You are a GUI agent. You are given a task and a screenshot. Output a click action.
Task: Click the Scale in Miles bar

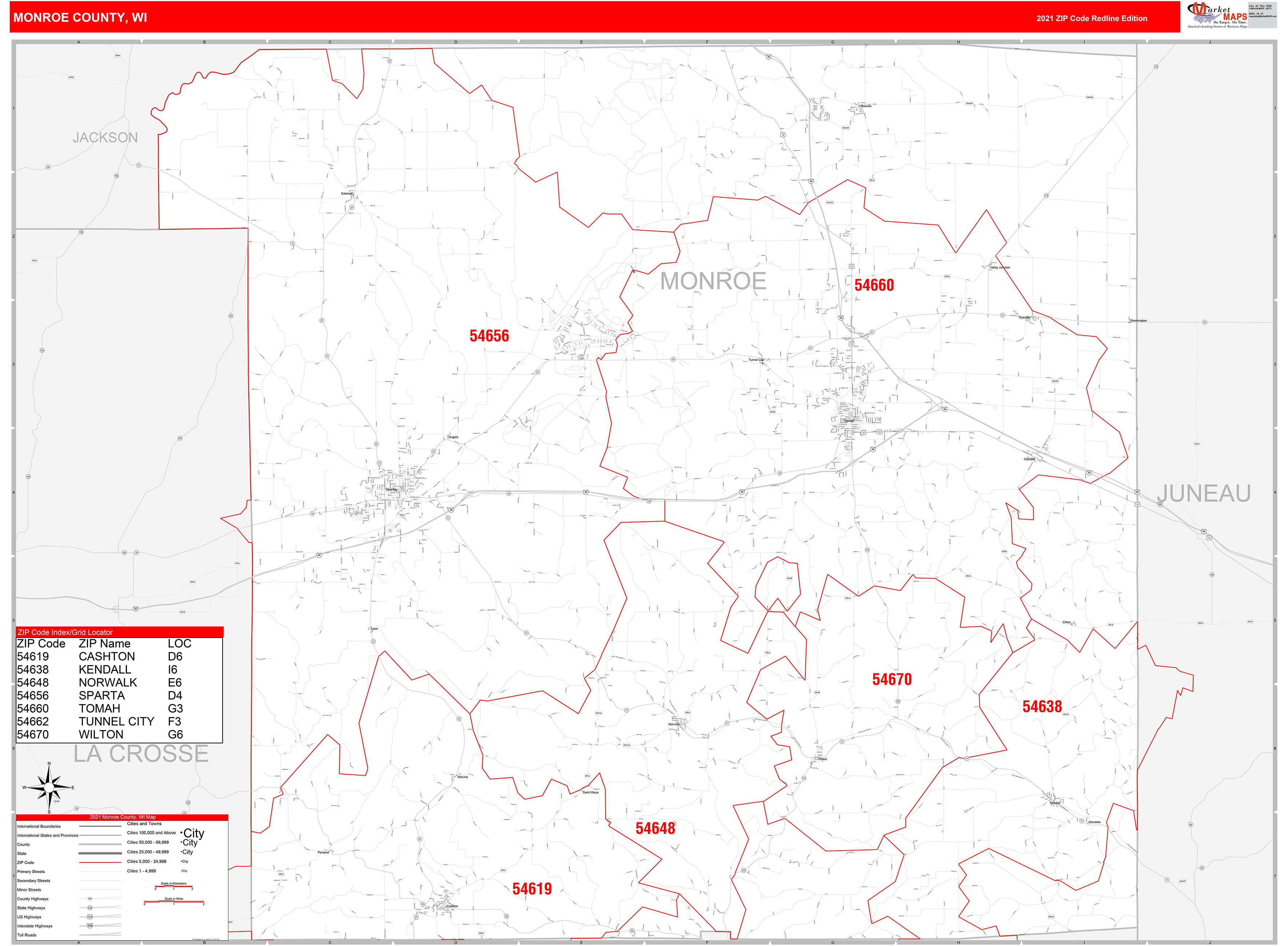click(x=174, y=902)
